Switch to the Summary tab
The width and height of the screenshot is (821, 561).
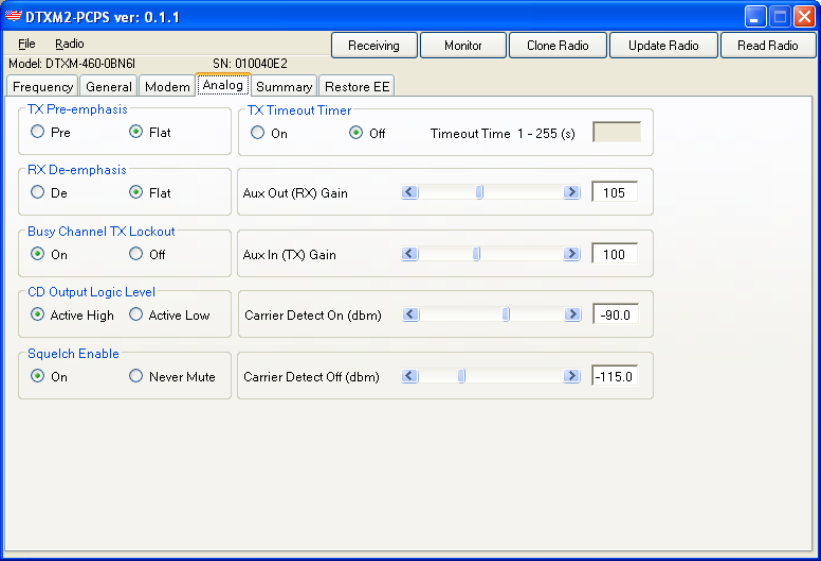(x=284, y=86)
